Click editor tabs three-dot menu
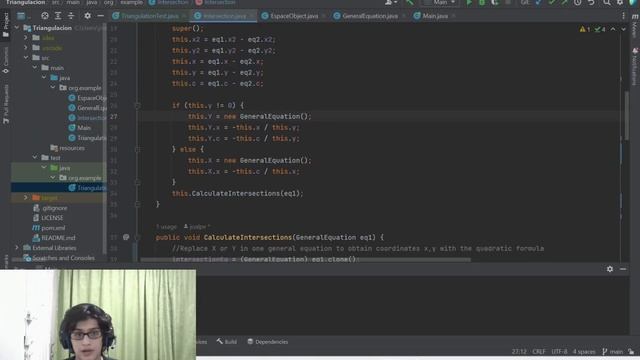The image size is (640, 360). (623, 16)
